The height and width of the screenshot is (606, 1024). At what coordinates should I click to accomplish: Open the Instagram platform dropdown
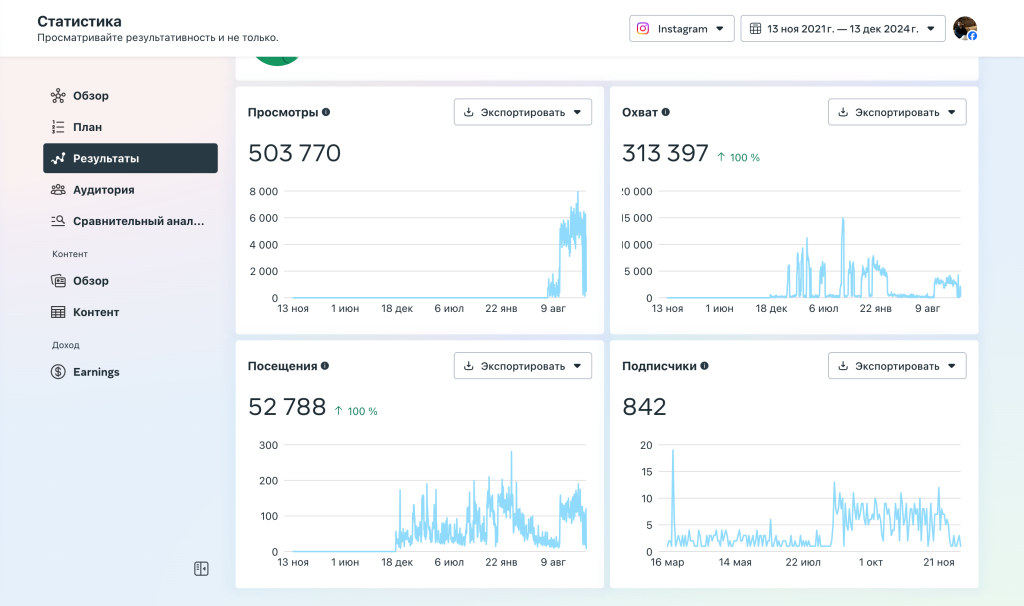point(682,29)
